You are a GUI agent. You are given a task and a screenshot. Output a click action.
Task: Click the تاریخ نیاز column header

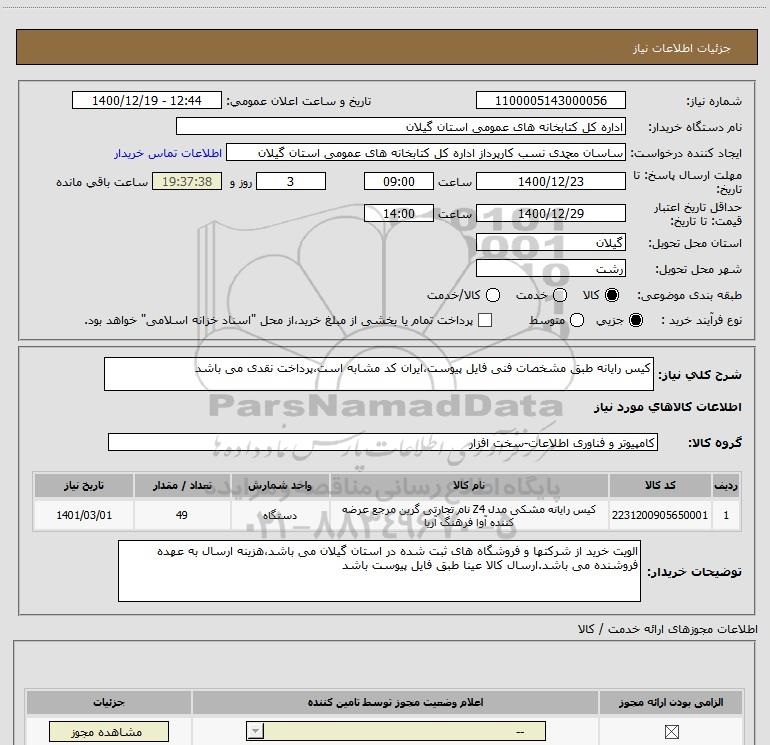83,485
